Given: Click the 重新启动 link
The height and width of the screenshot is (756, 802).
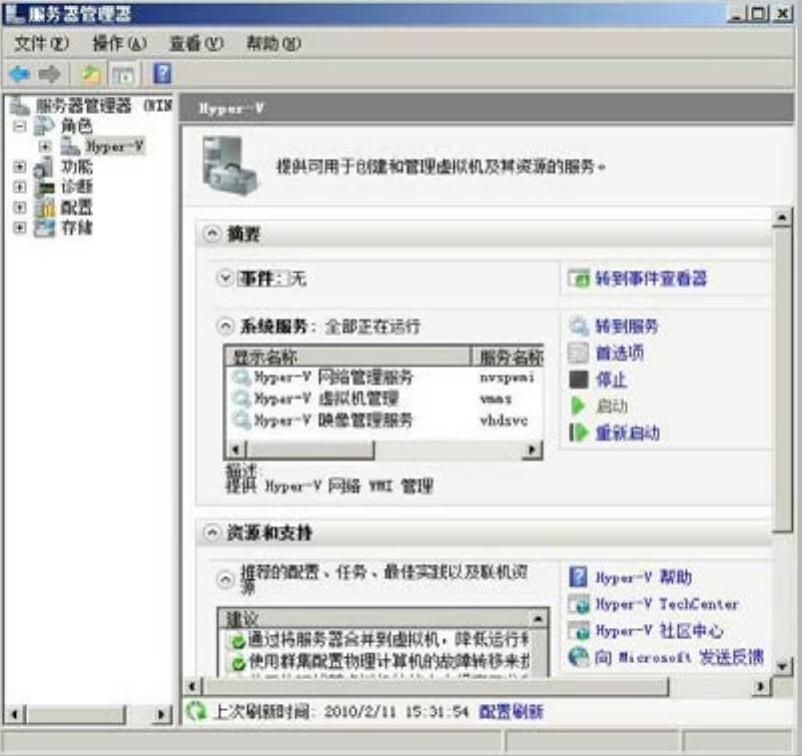Looking at the screenshot, I should pyautogui.click(x=628, y=433).
